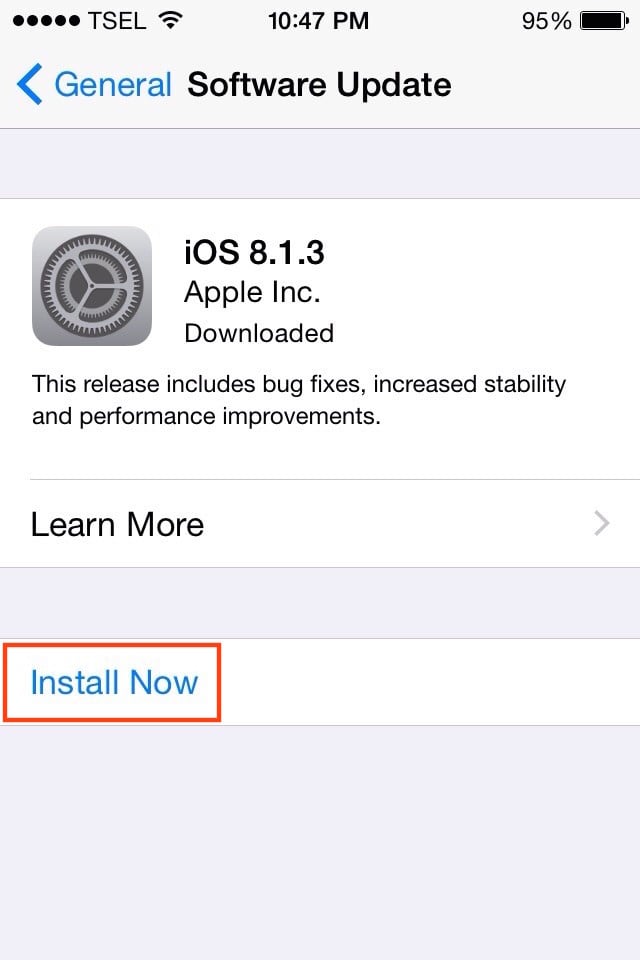Tap empty space right of Install Now
The height and width of the screenshot is (960, 640).
(430, 682)
